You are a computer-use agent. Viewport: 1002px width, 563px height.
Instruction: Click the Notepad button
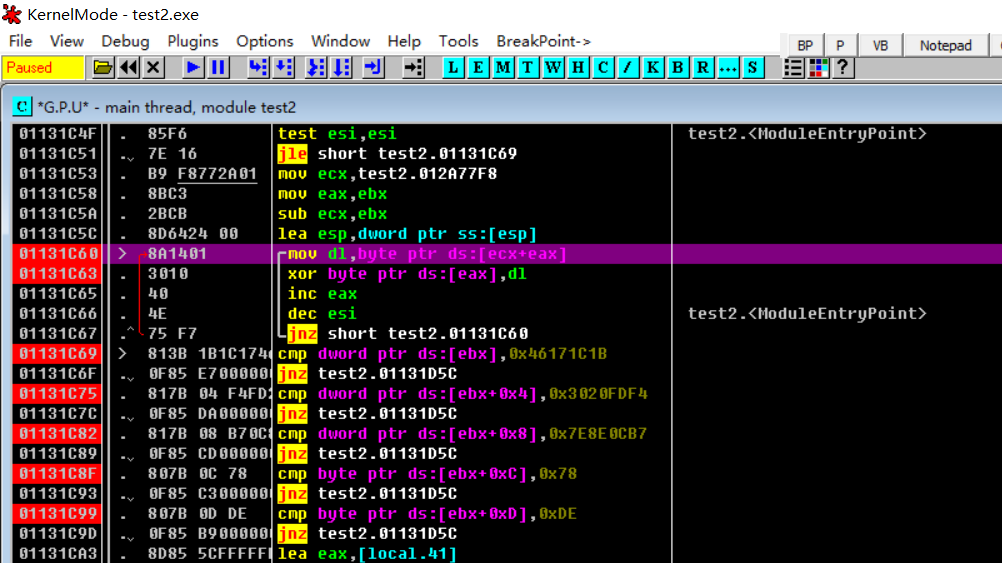coord(945,45)
